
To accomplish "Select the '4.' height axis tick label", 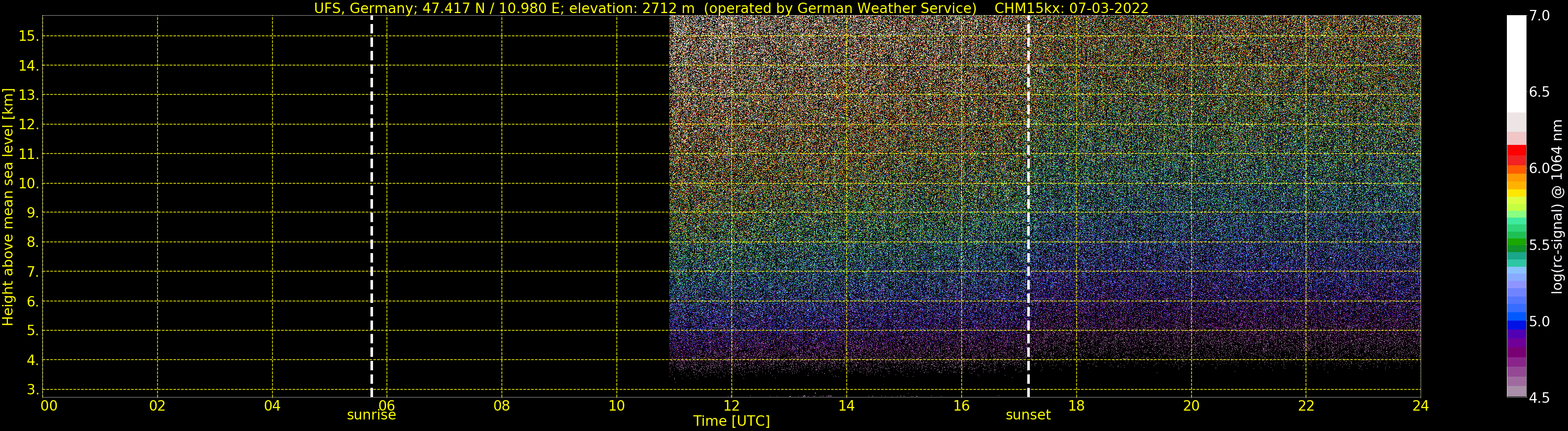I will [x=32, y=360].
